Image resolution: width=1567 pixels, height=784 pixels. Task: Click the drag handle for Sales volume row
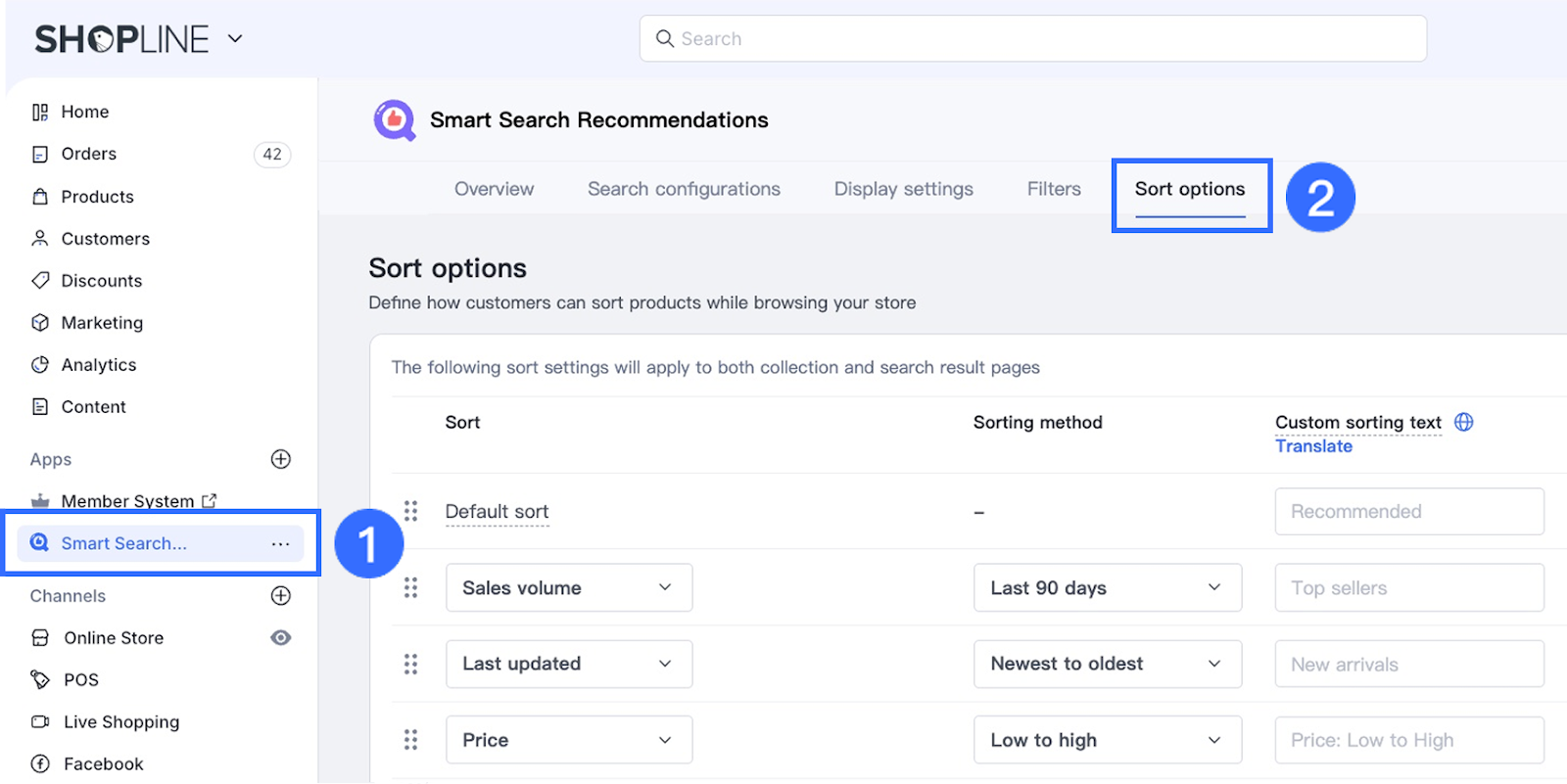point(411,587)
